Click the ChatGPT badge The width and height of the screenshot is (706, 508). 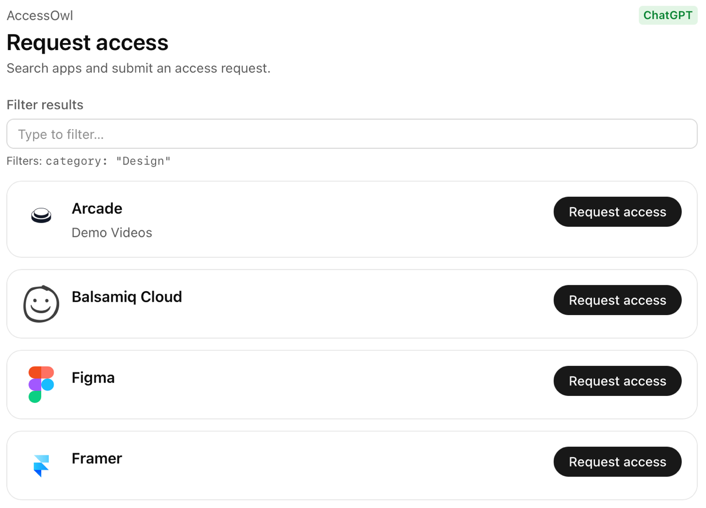667,15
